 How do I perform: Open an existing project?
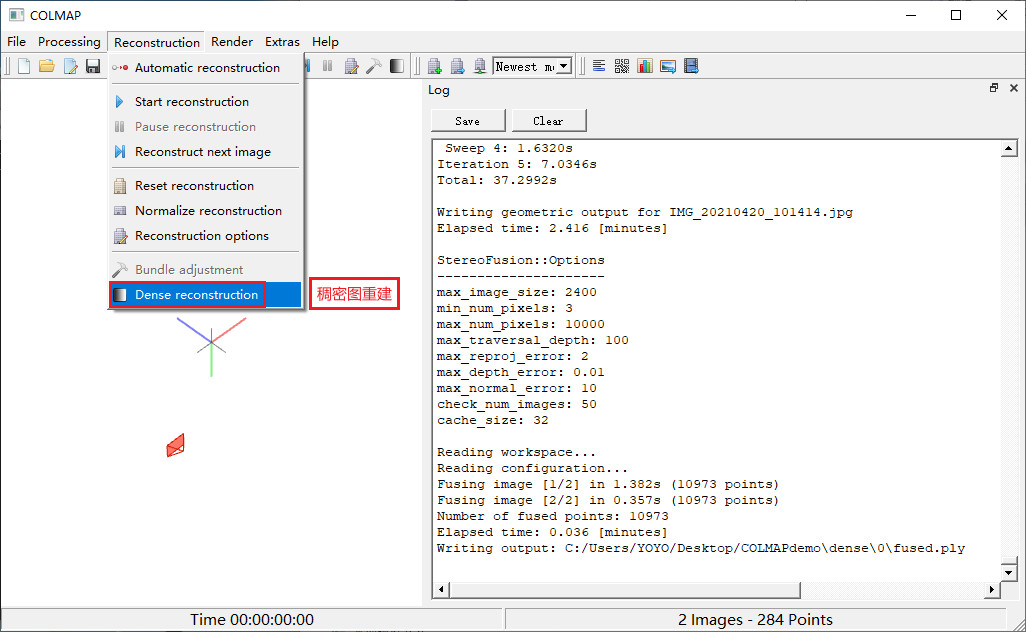point(47,65)
